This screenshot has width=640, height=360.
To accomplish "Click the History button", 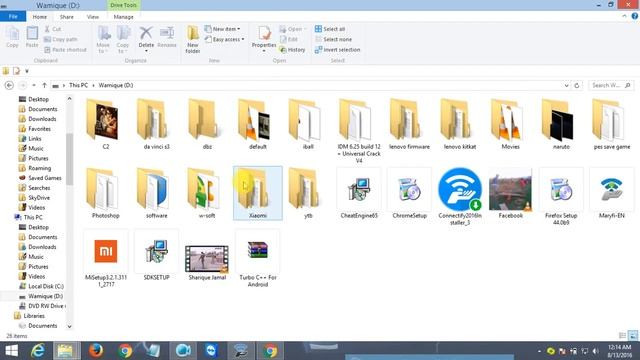I will pyautogui.click(x=292, y=49).
